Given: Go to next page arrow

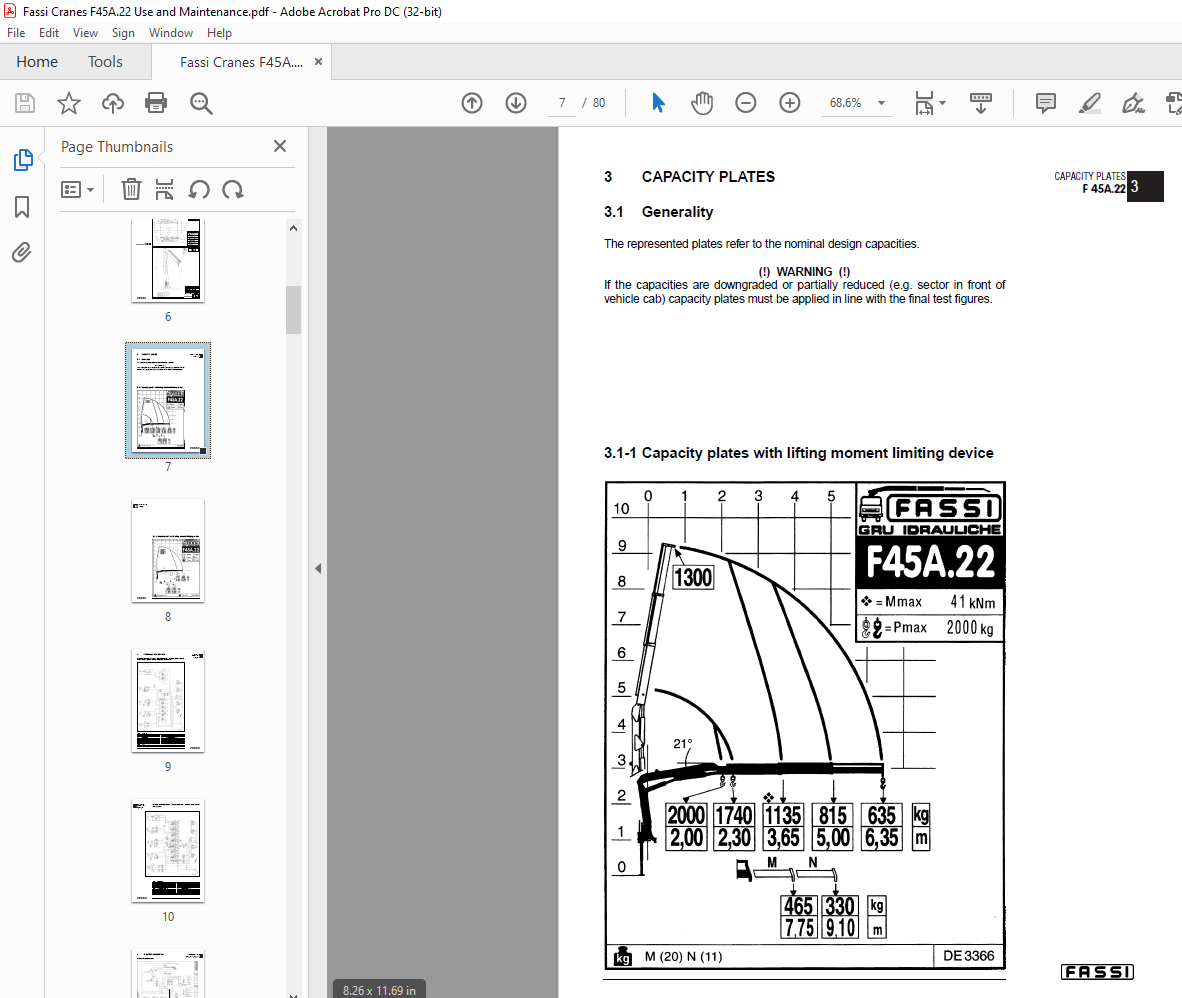Looking at the screenshot, I should click(516, 103).
